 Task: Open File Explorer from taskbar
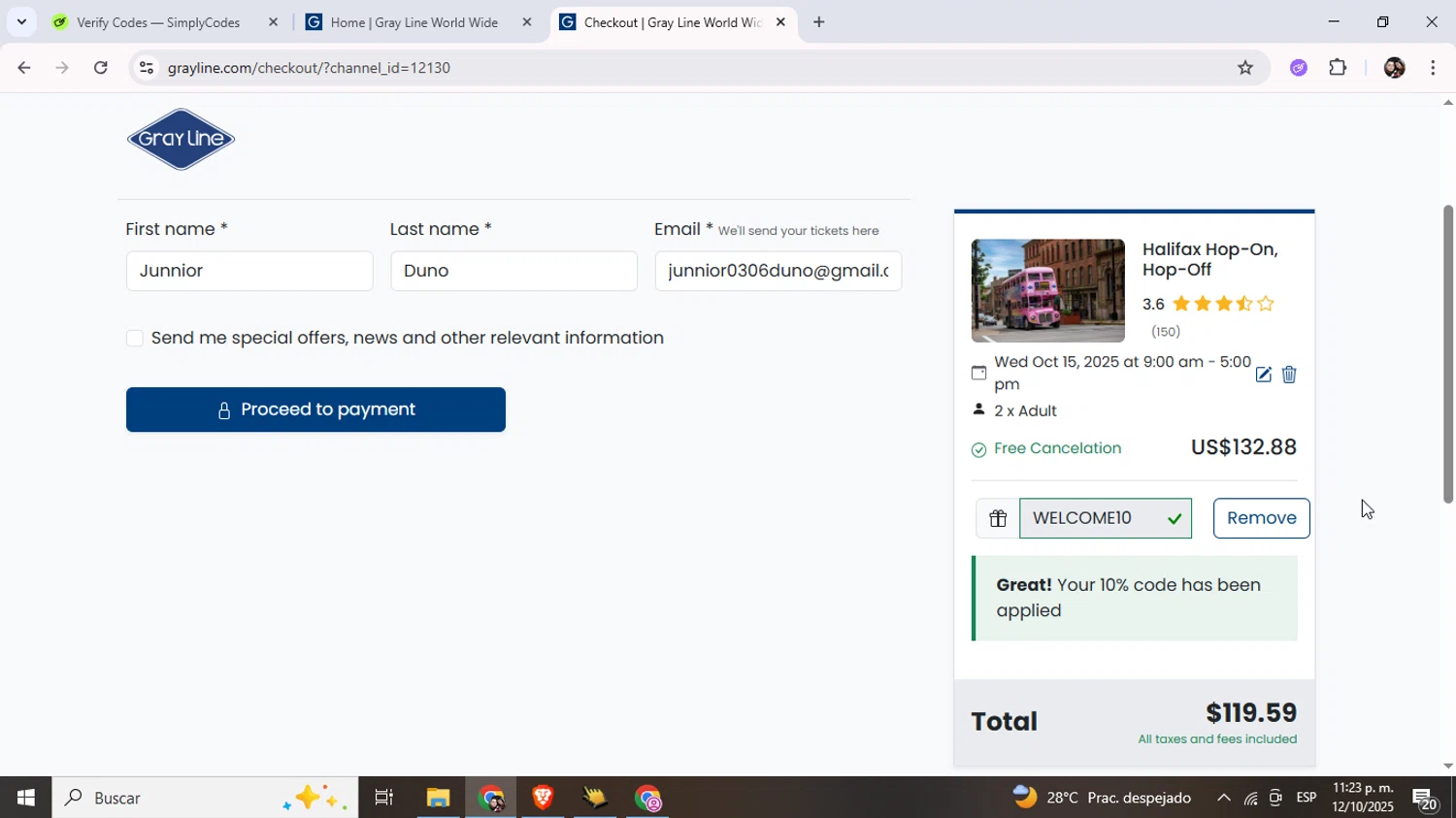click(438, 798)
